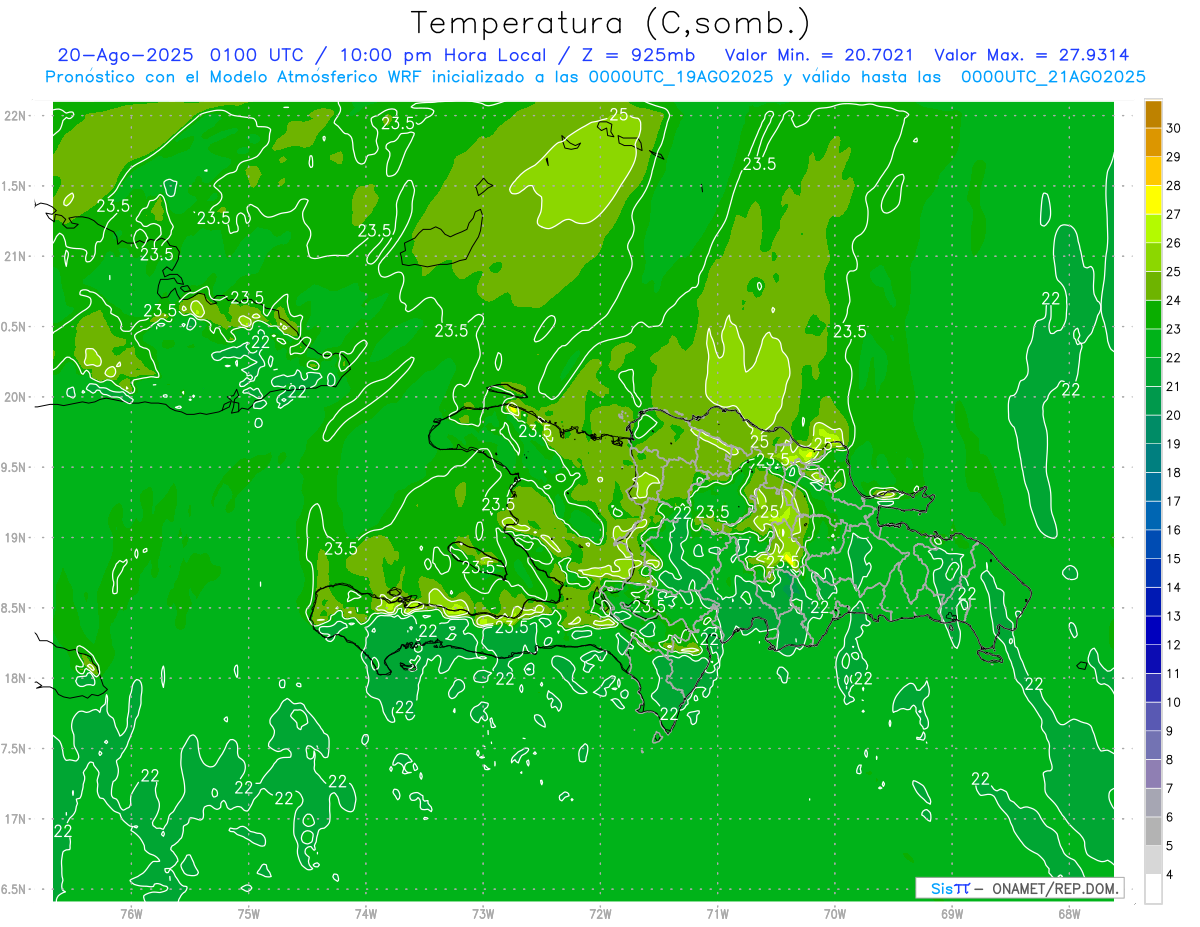
Task: Click latitude axis label '9.5N'
Action: pos(15,467)
